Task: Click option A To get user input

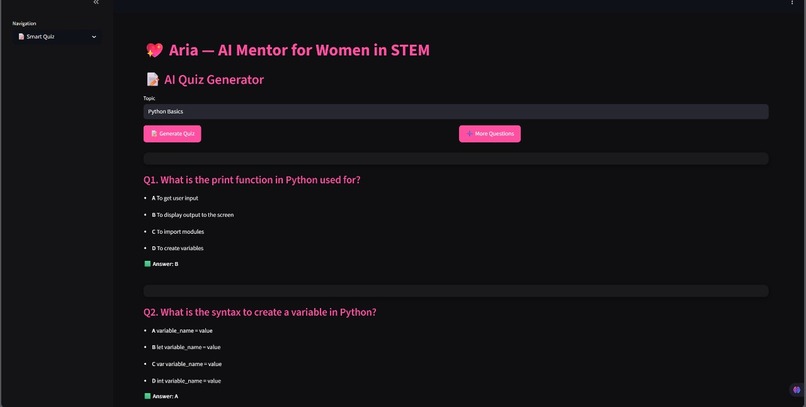Action: pyautogui.click(x=175, y=198)
